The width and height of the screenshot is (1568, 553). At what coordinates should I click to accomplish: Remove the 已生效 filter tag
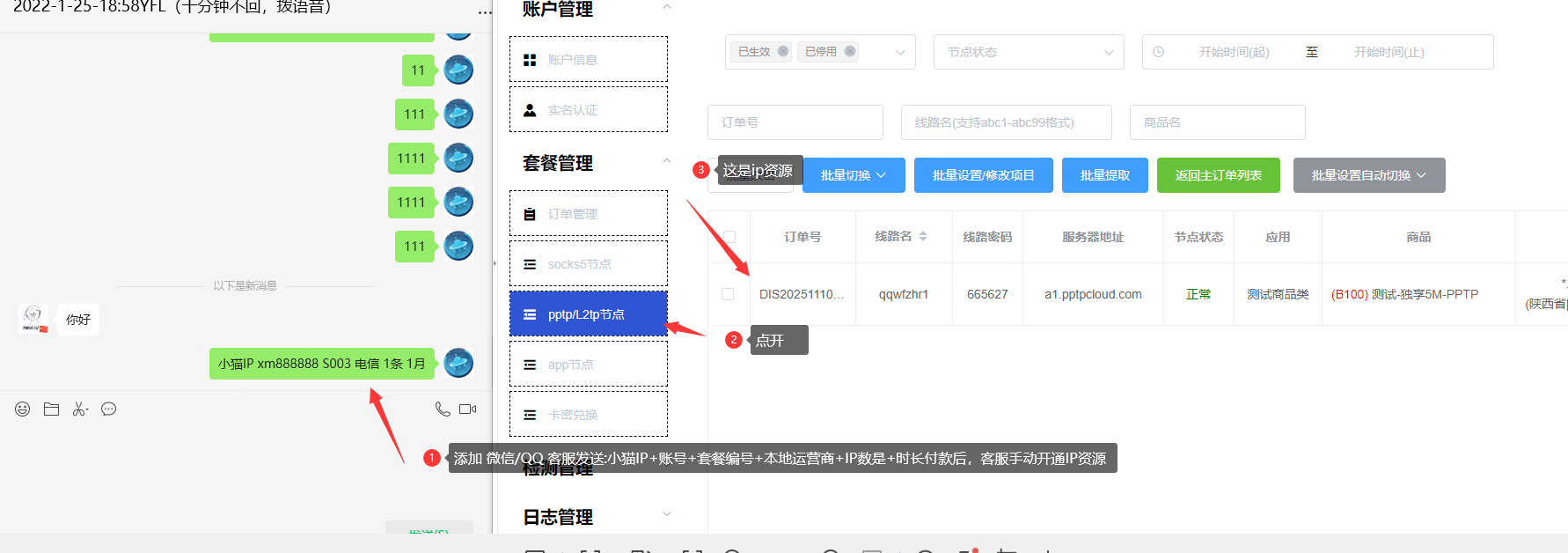click(783, 51)
